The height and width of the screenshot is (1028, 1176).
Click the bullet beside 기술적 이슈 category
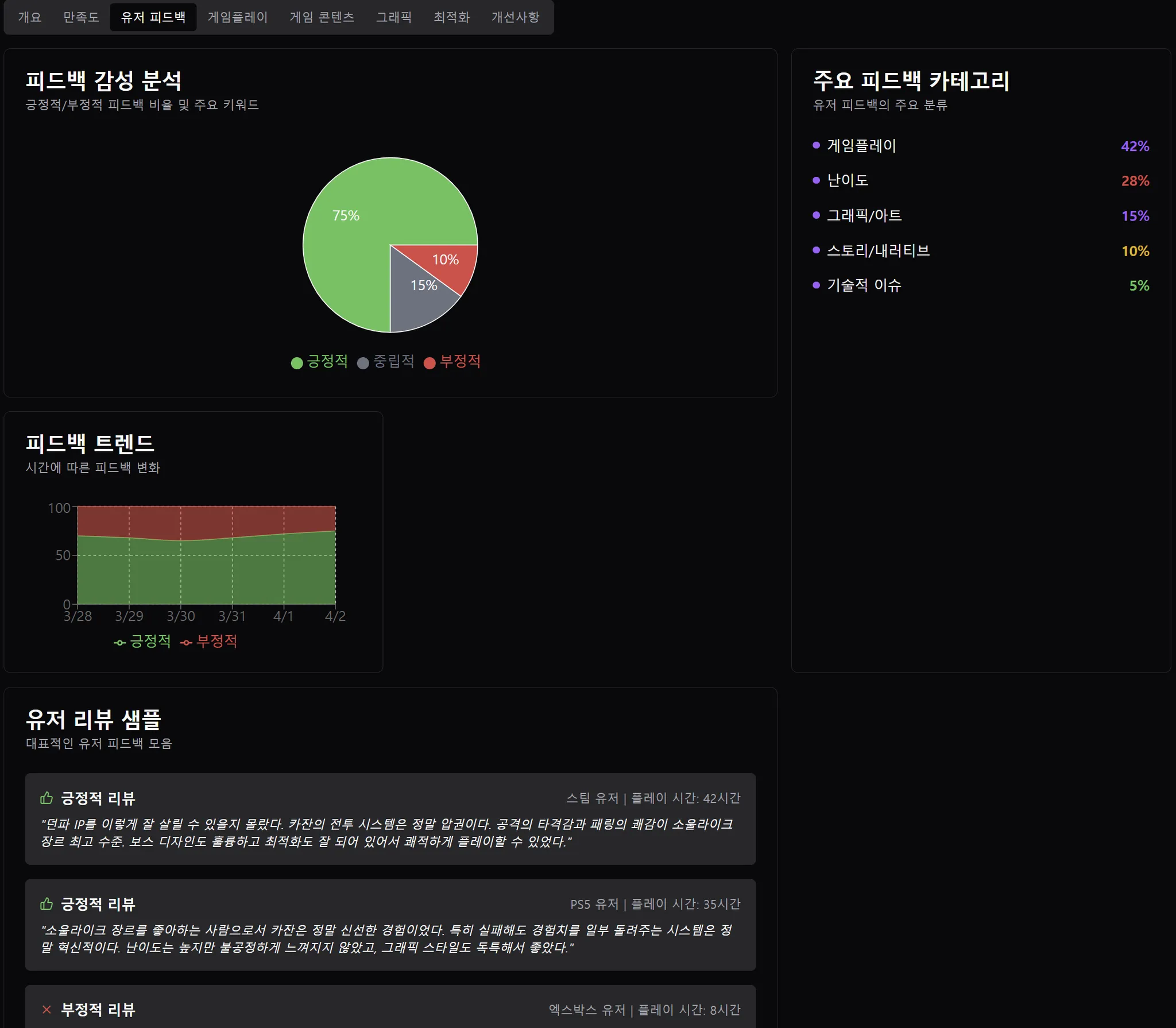(815, 286)
